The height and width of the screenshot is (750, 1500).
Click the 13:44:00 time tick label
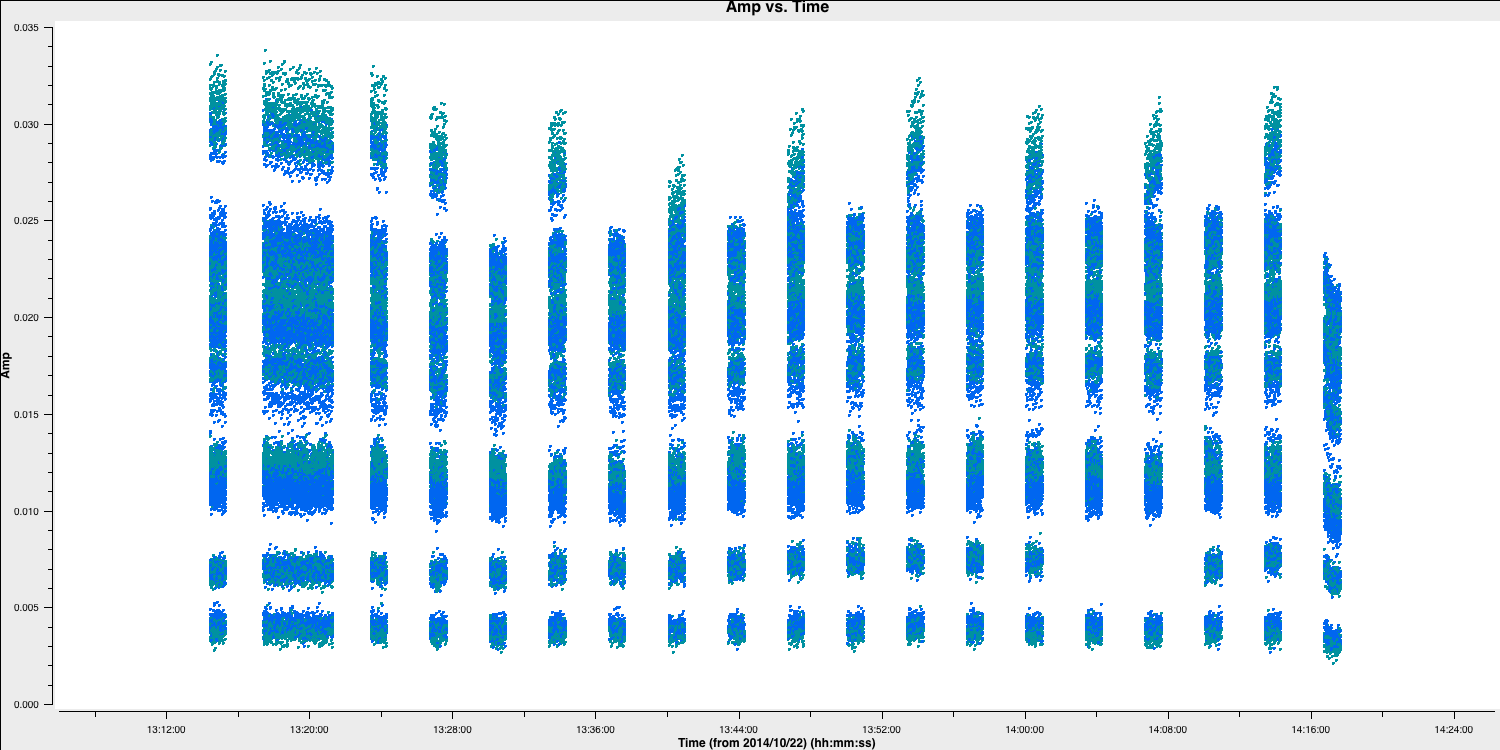tap(738, 729)
